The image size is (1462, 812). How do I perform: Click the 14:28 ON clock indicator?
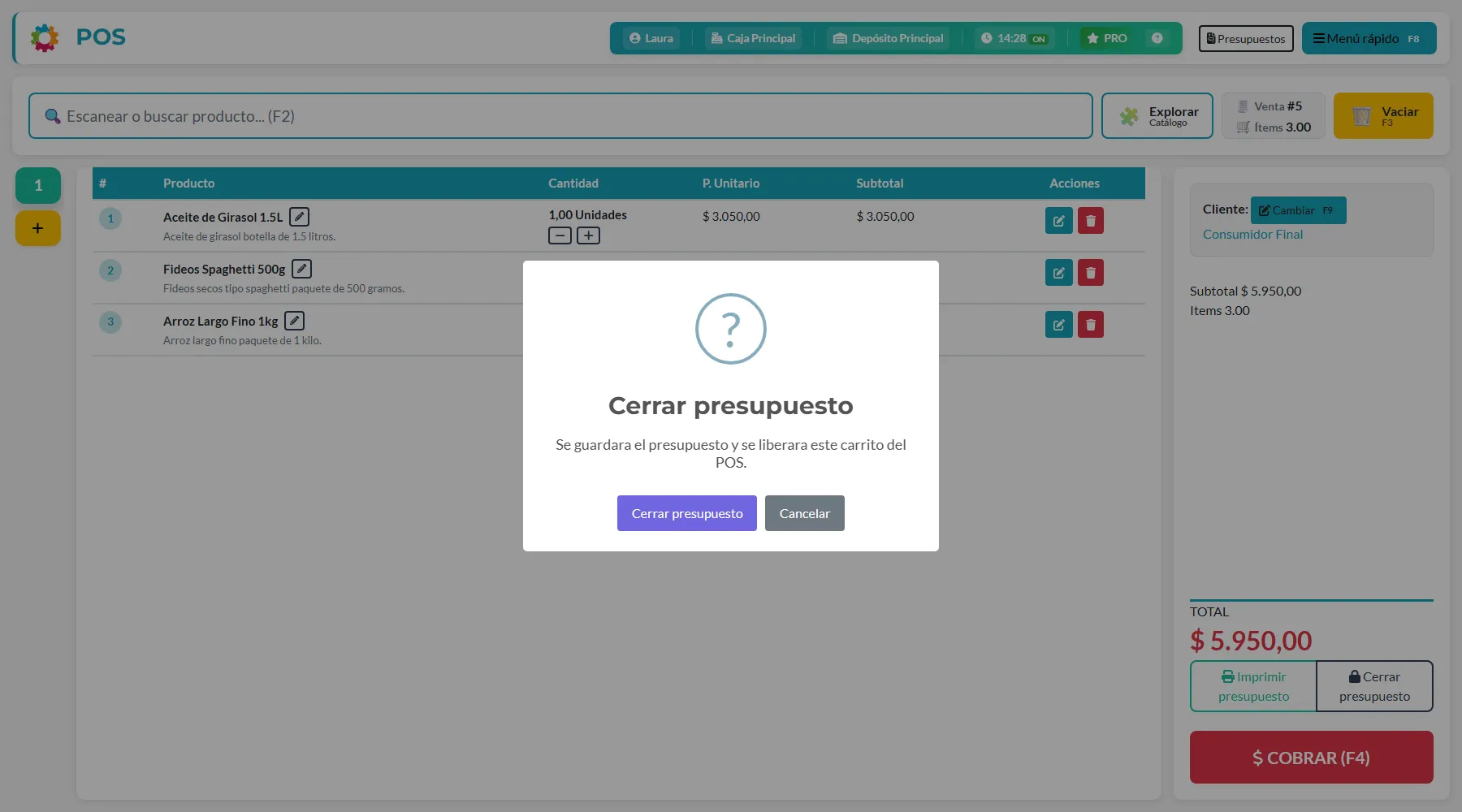(1014, 38)
